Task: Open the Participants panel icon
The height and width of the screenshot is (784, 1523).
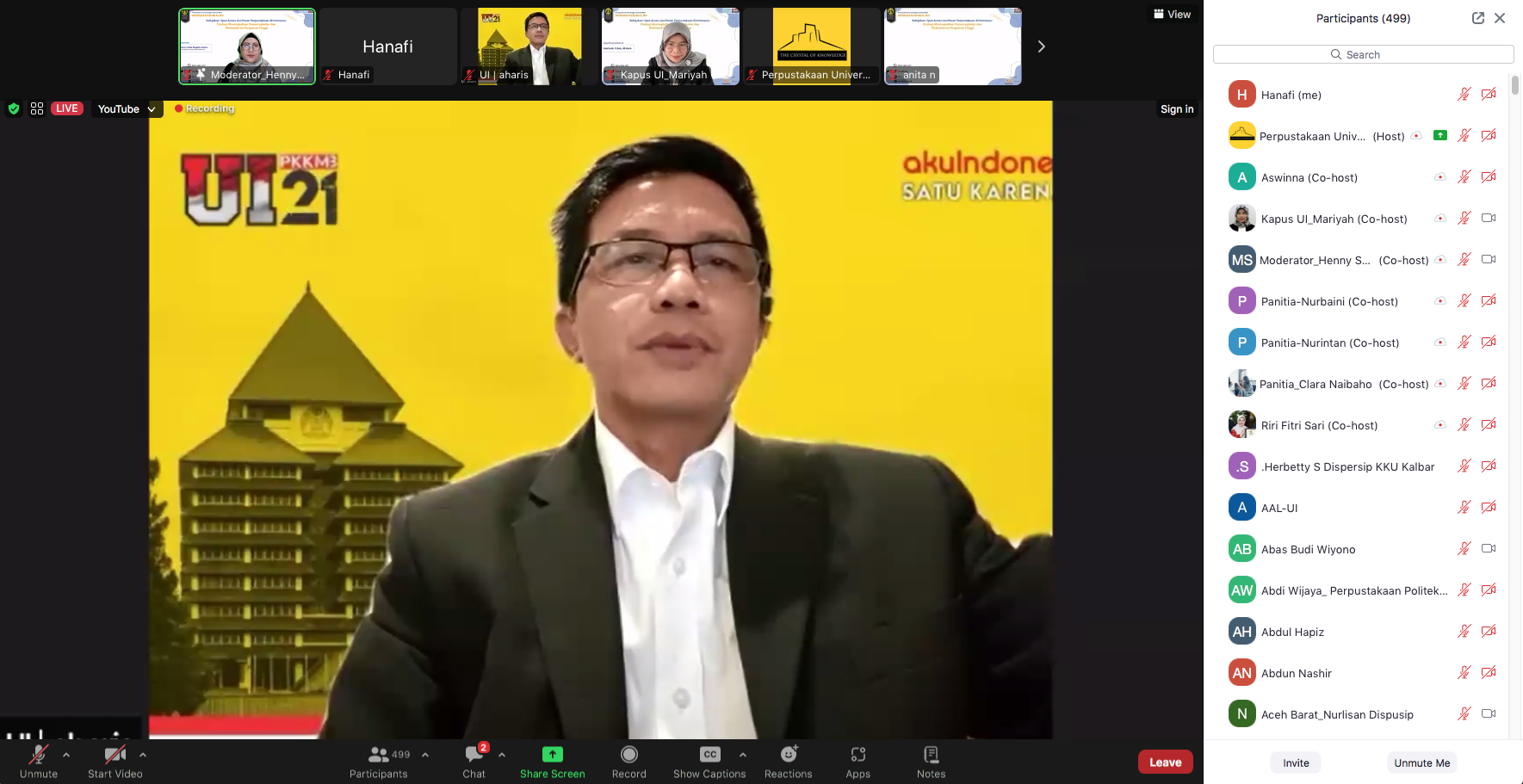Action: point(378,755)
